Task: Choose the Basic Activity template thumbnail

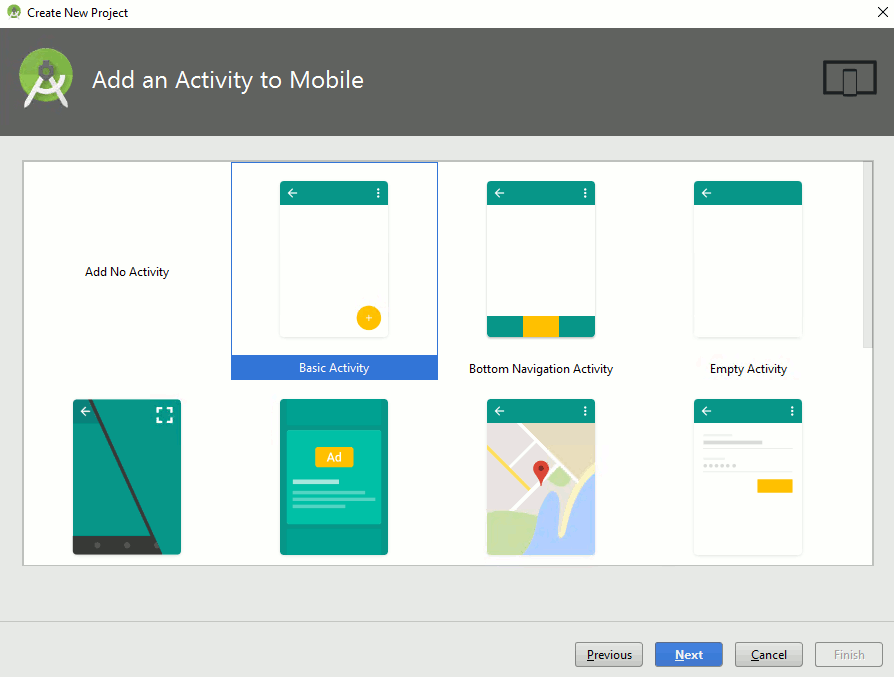Action: click(334, 259)
